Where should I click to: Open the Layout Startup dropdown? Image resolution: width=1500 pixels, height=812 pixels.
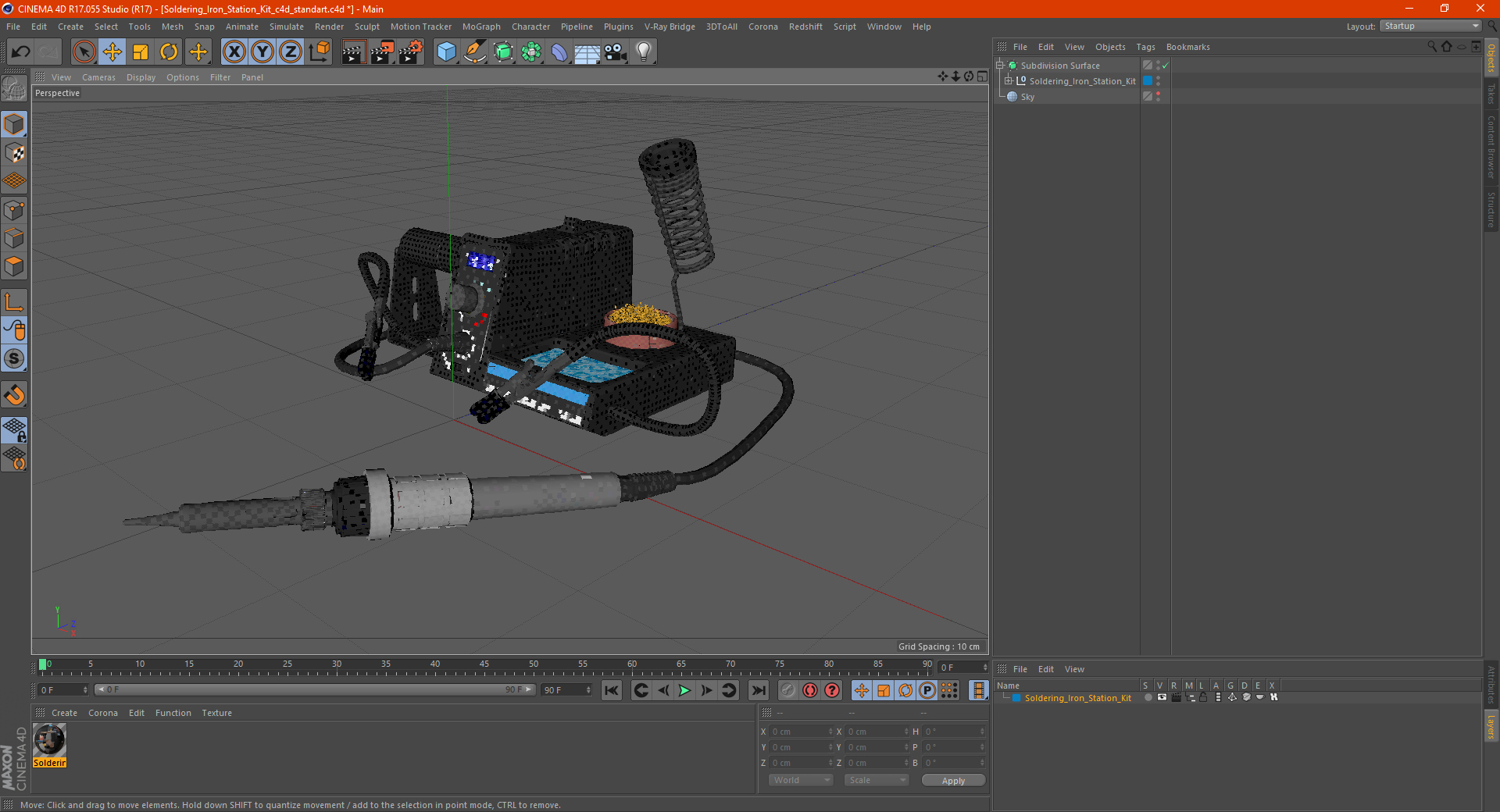(1430, 27)
